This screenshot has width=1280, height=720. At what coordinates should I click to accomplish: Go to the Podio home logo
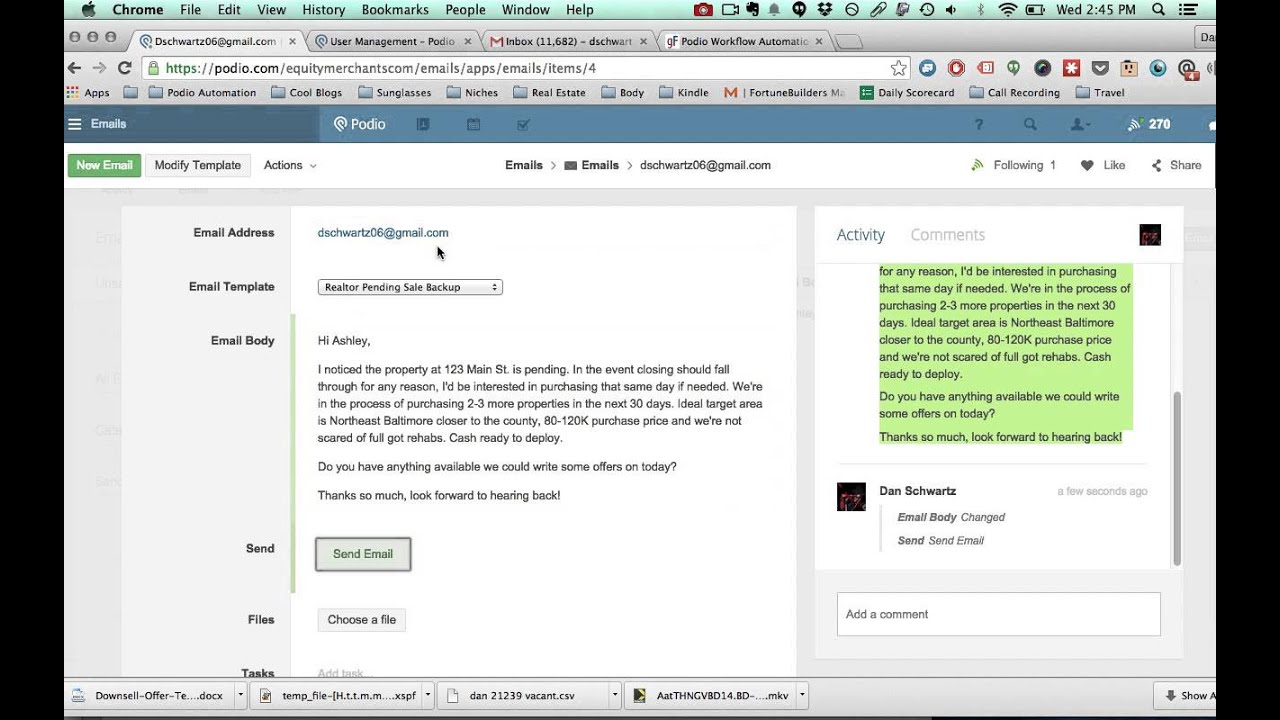click(359, 124)
